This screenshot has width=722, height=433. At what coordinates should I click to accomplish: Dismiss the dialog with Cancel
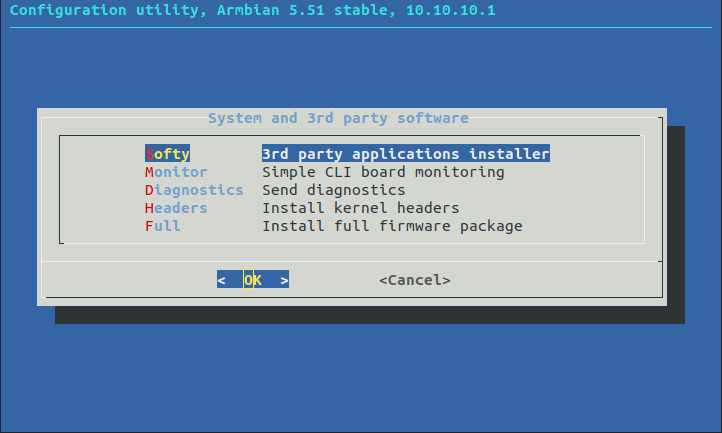coord(415,280)
